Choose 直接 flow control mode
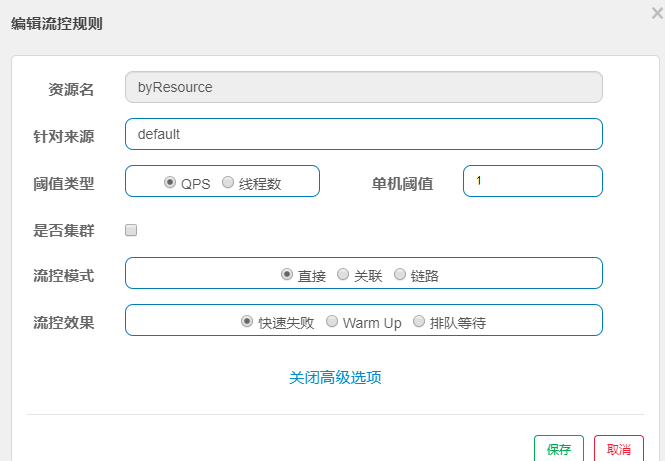Screen dimensions: 665x461 pos(287,274)
